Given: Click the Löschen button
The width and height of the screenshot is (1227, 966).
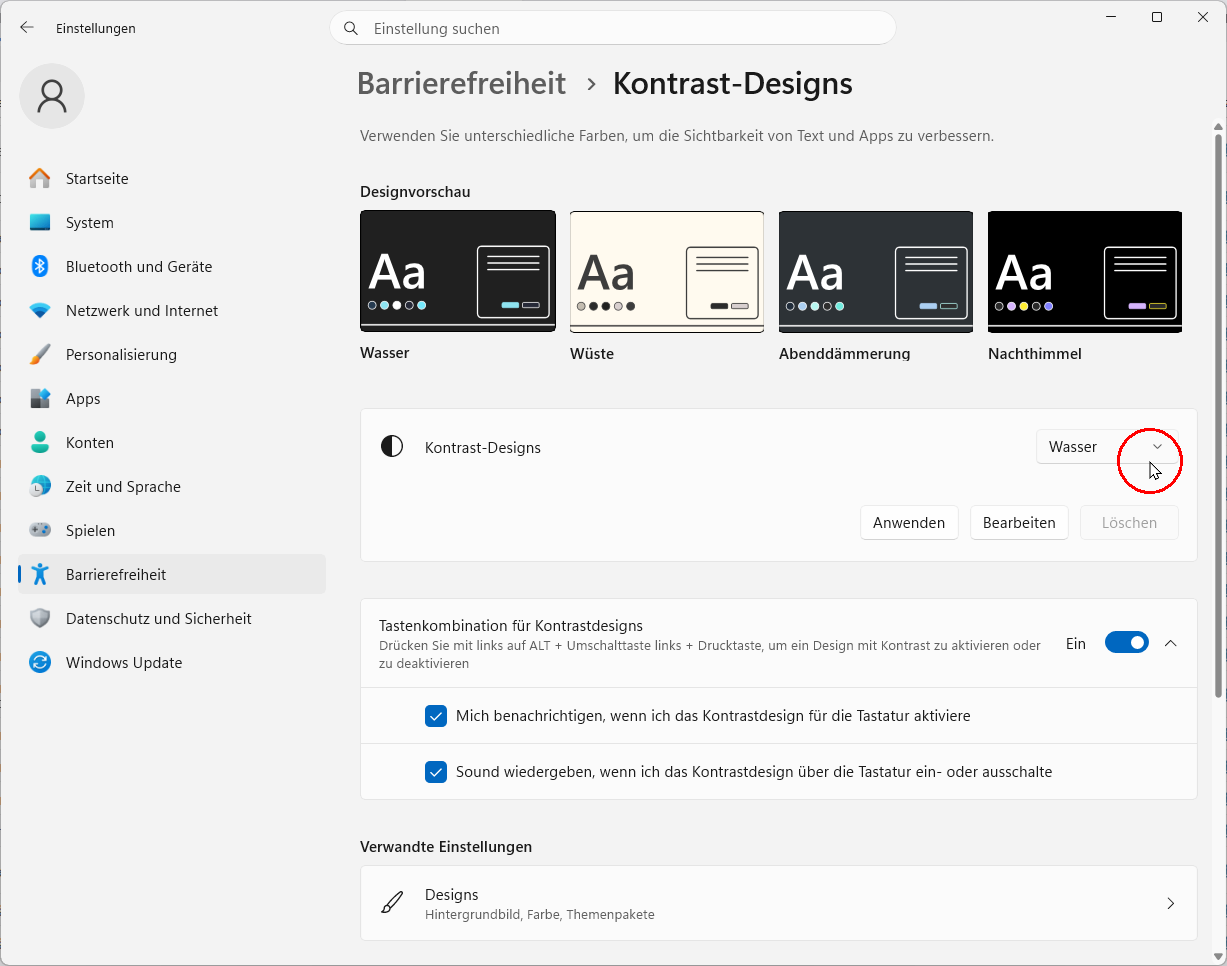Looking at the screenshot, I should coord(1129,523).
